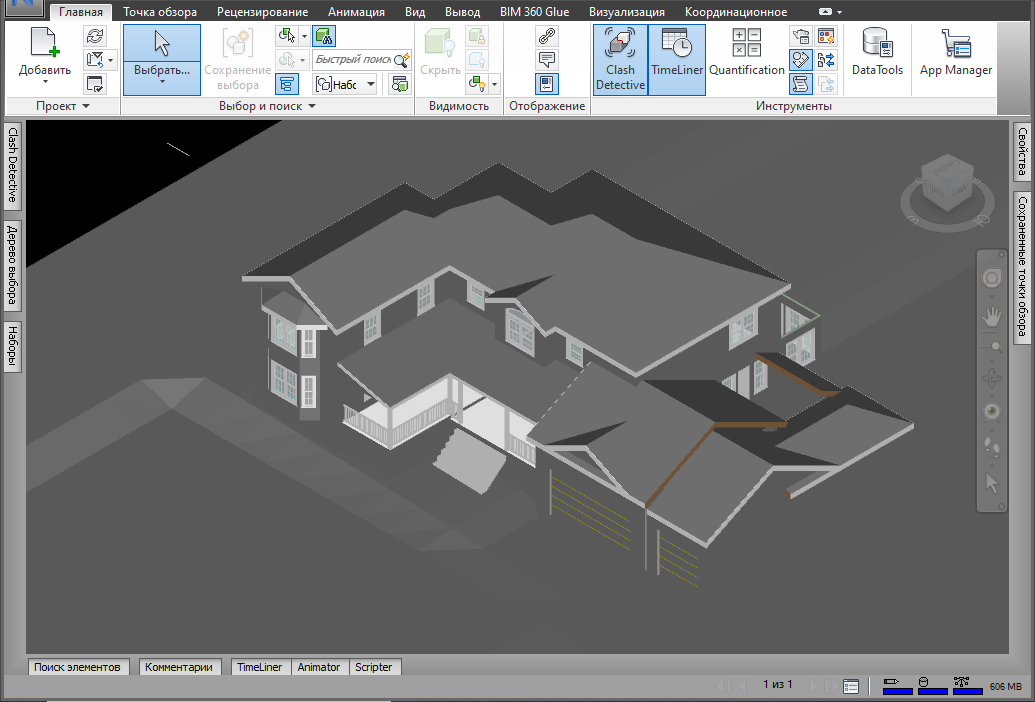1035x702 pixels.
Task: Open the Animator bottom panel tab
Action: [x=319, y=667]
